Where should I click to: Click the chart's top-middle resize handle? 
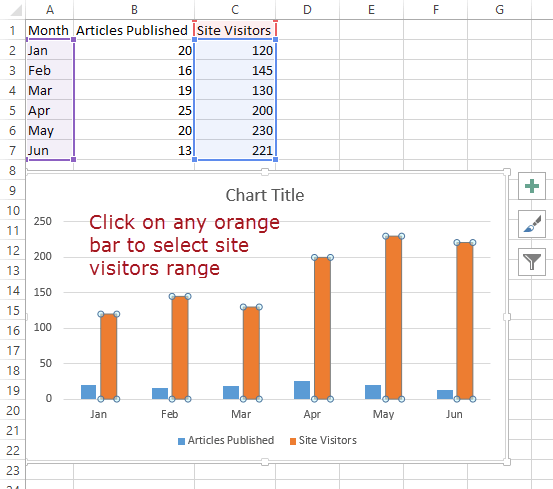click(x=265, y=172)
